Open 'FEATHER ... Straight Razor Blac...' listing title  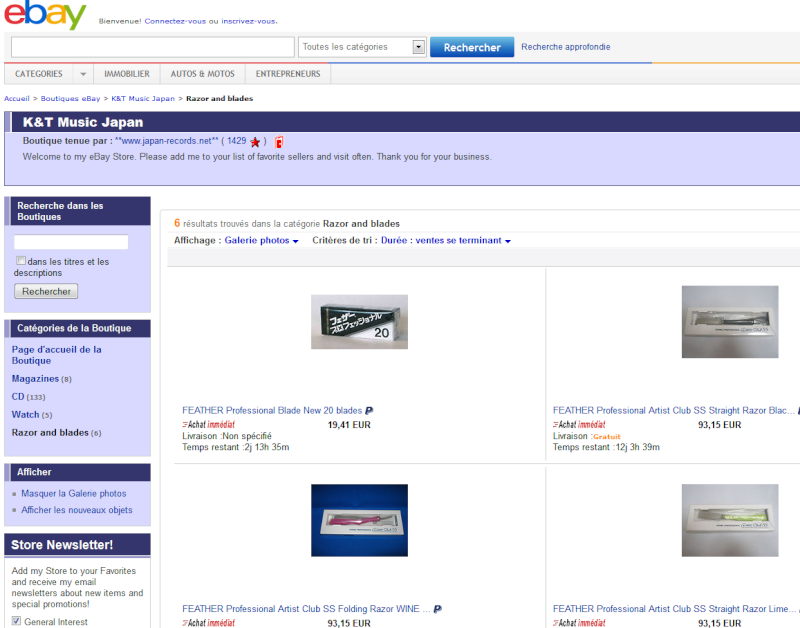coord(674,410)
